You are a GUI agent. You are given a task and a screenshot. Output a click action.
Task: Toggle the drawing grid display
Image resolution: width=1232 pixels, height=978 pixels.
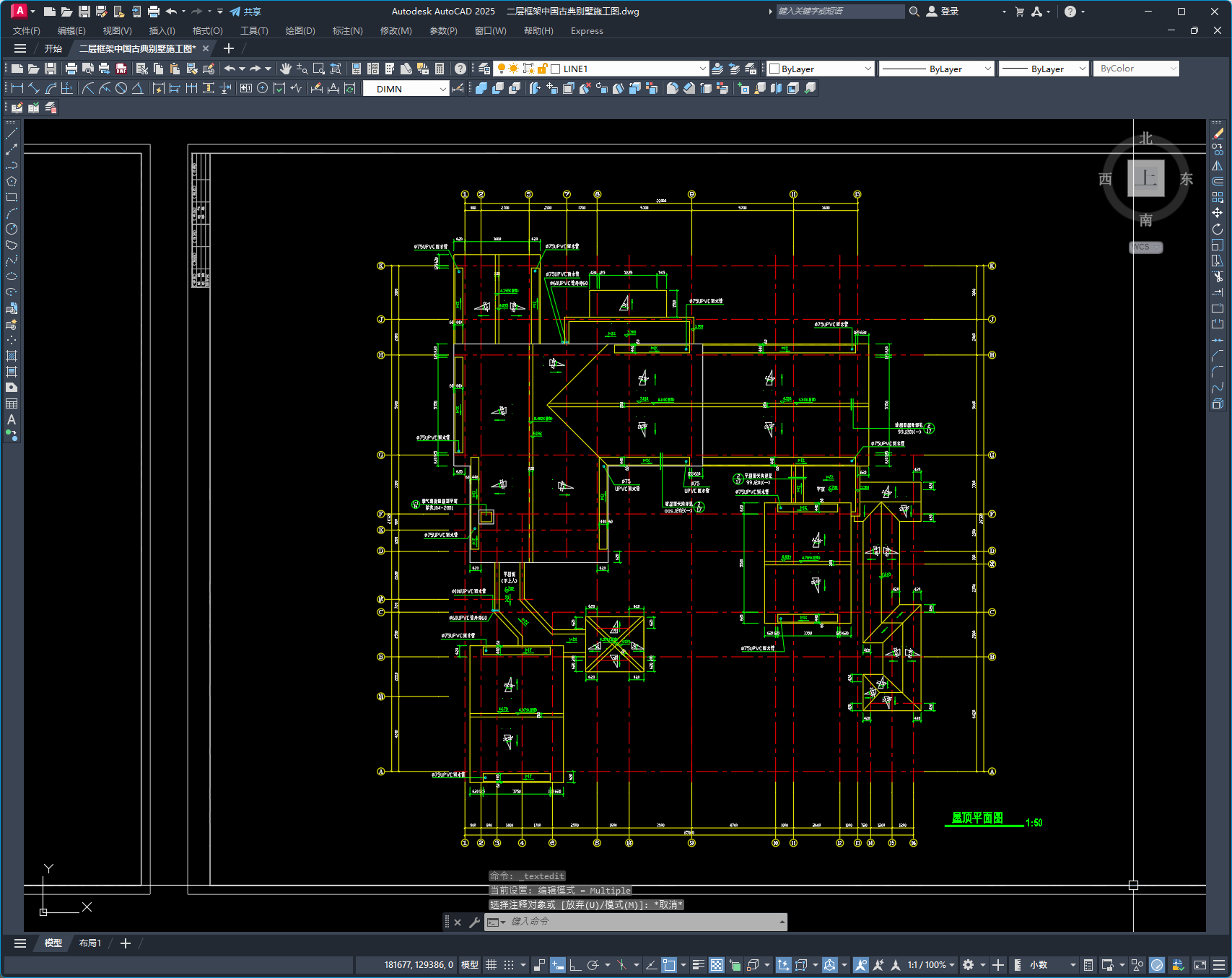coord(492,965)
